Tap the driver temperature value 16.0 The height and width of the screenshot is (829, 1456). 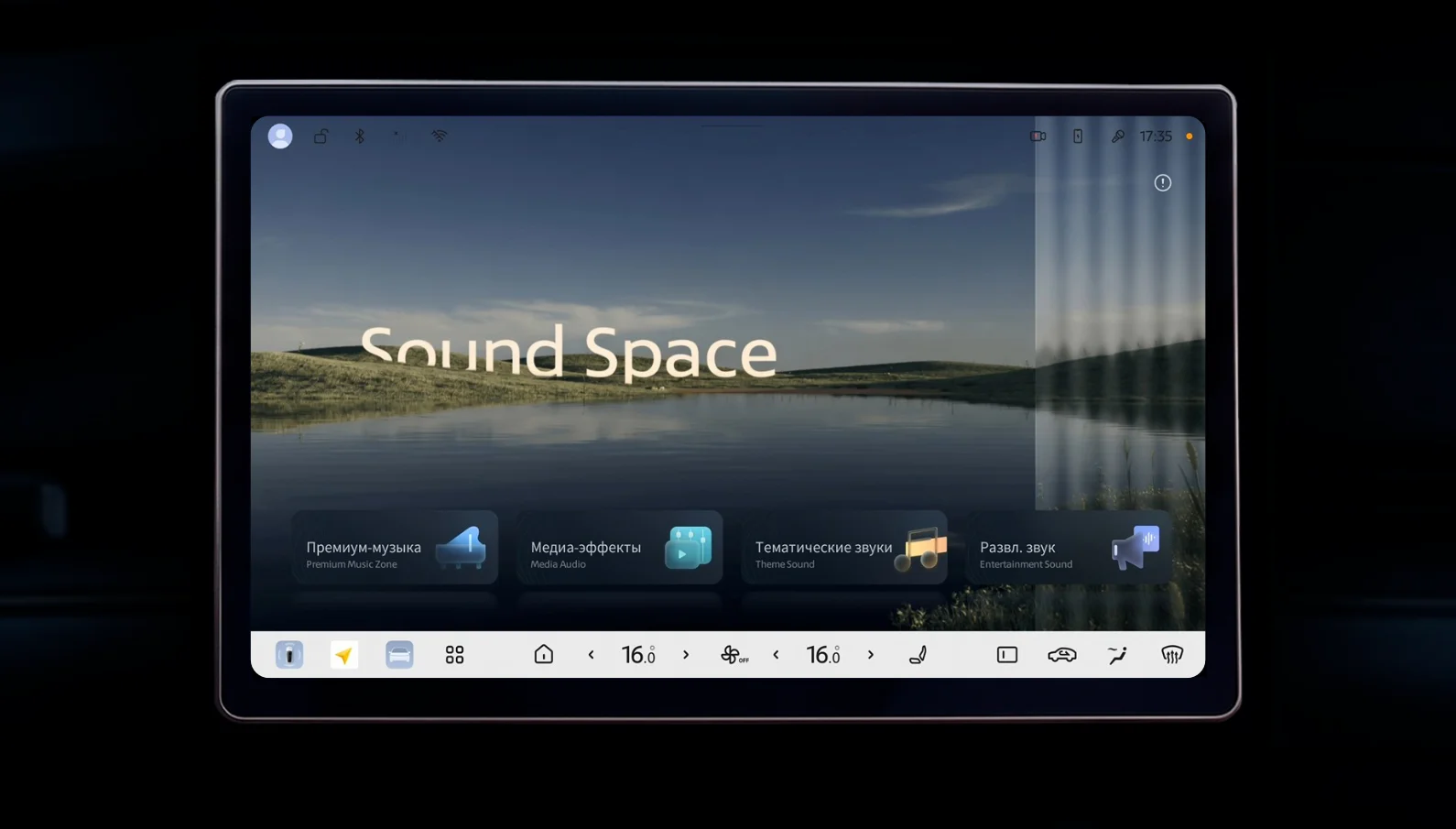pos(638,655)
